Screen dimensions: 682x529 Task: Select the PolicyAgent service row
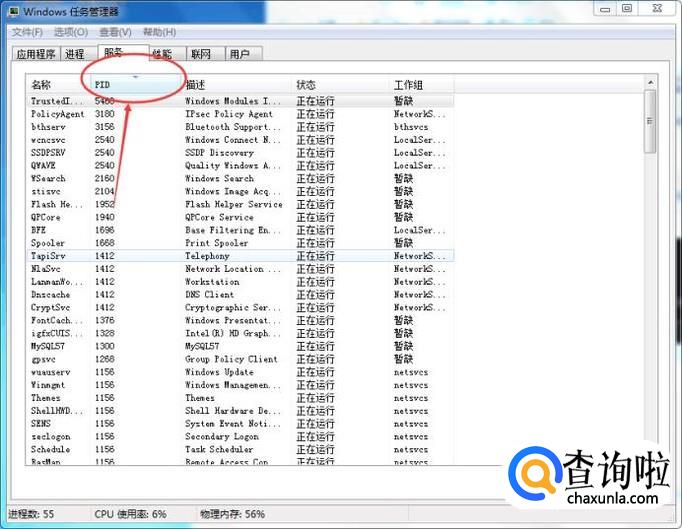click(240, 114)
